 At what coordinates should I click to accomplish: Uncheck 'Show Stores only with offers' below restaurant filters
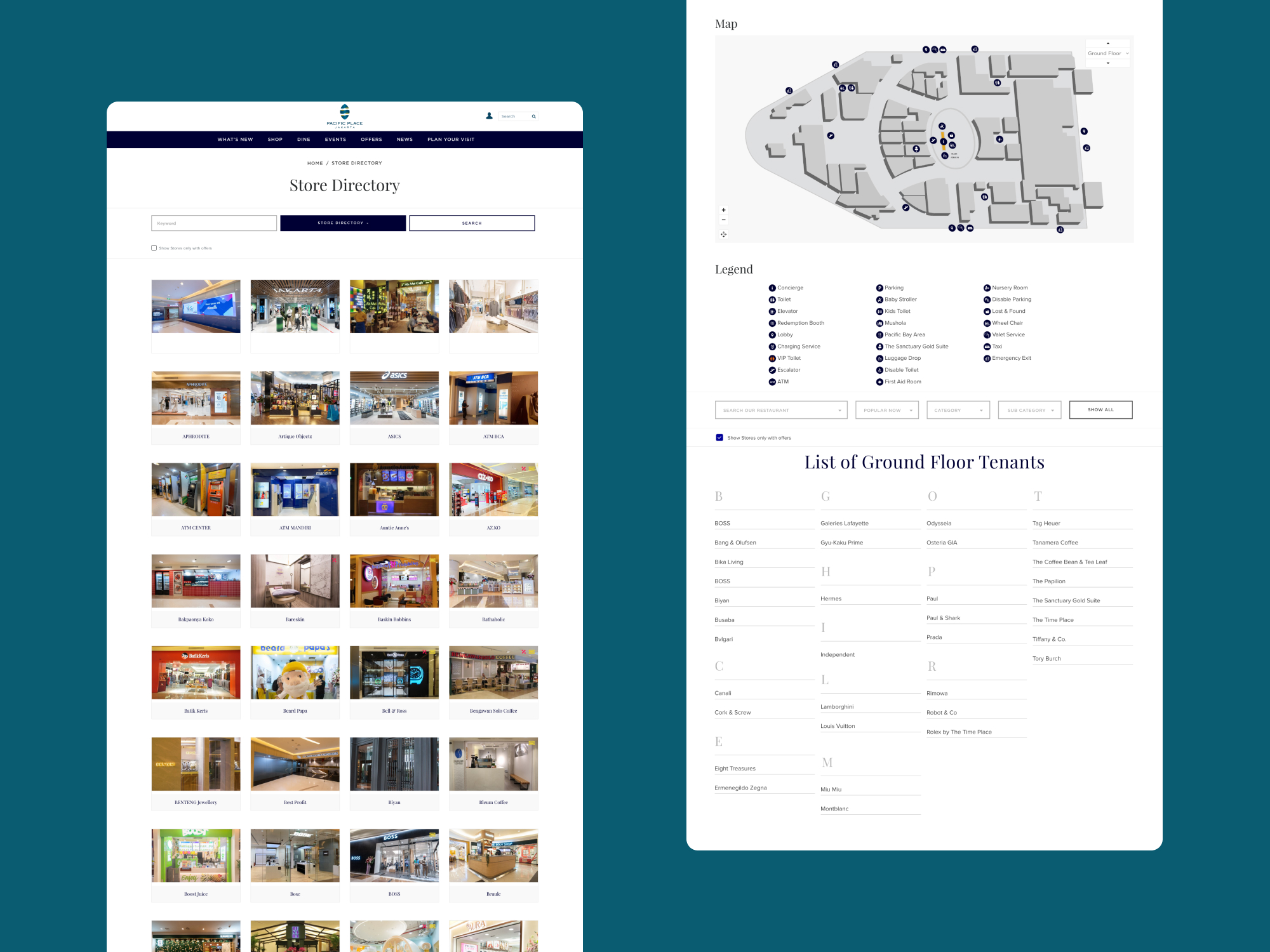coord(719,437)
